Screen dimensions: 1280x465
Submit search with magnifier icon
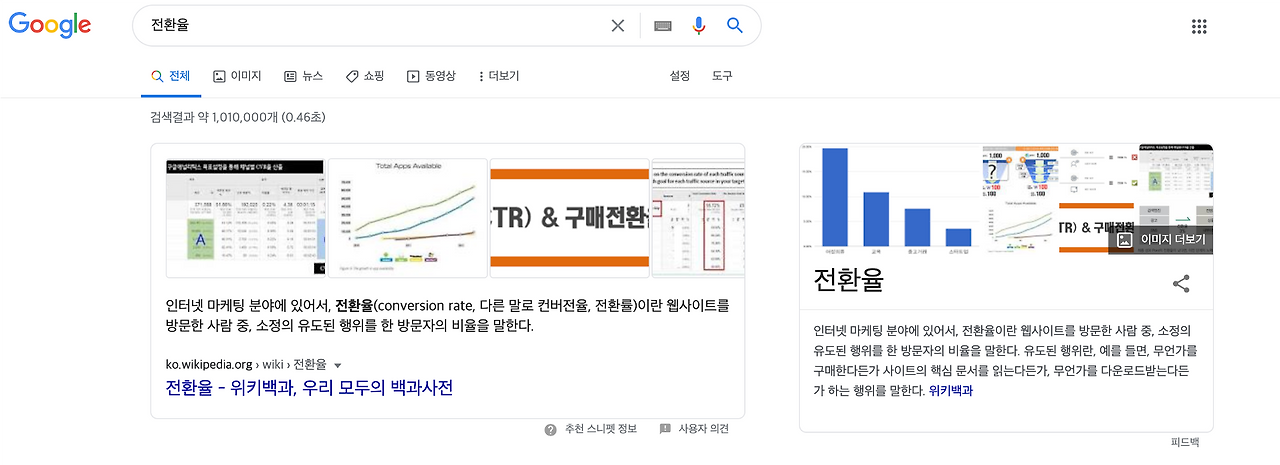point(735,26)
